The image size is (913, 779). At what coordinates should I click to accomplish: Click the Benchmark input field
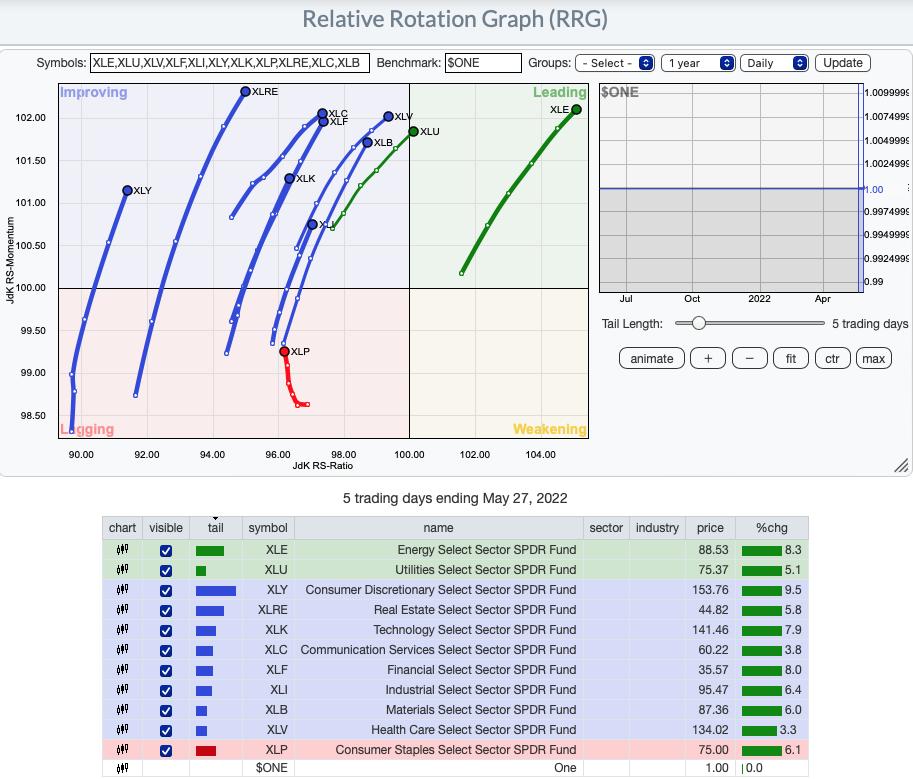pos(483,63)
